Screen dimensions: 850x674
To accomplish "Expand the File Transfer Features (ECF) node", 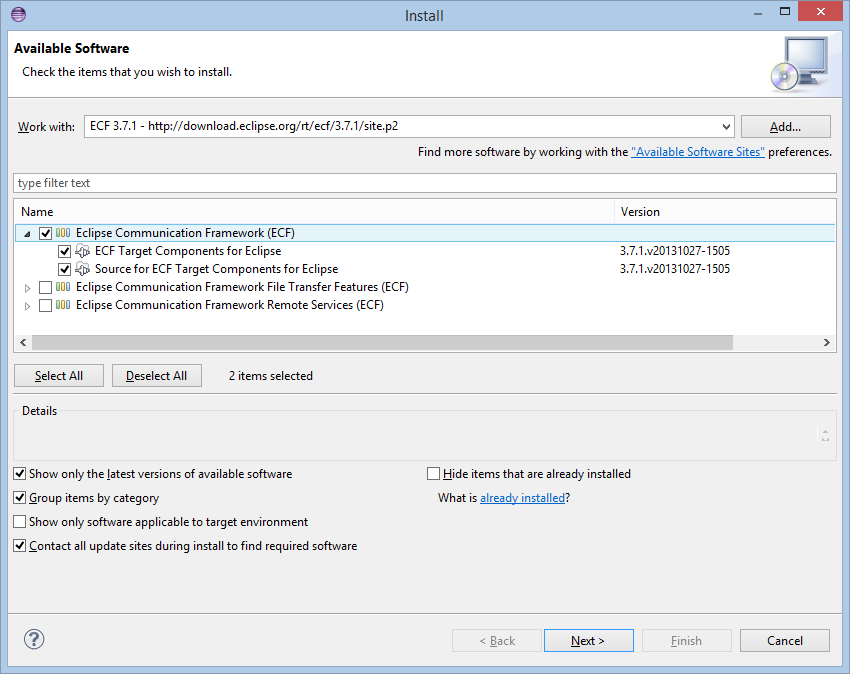I will pyautogui.click(x=27, y=288).
